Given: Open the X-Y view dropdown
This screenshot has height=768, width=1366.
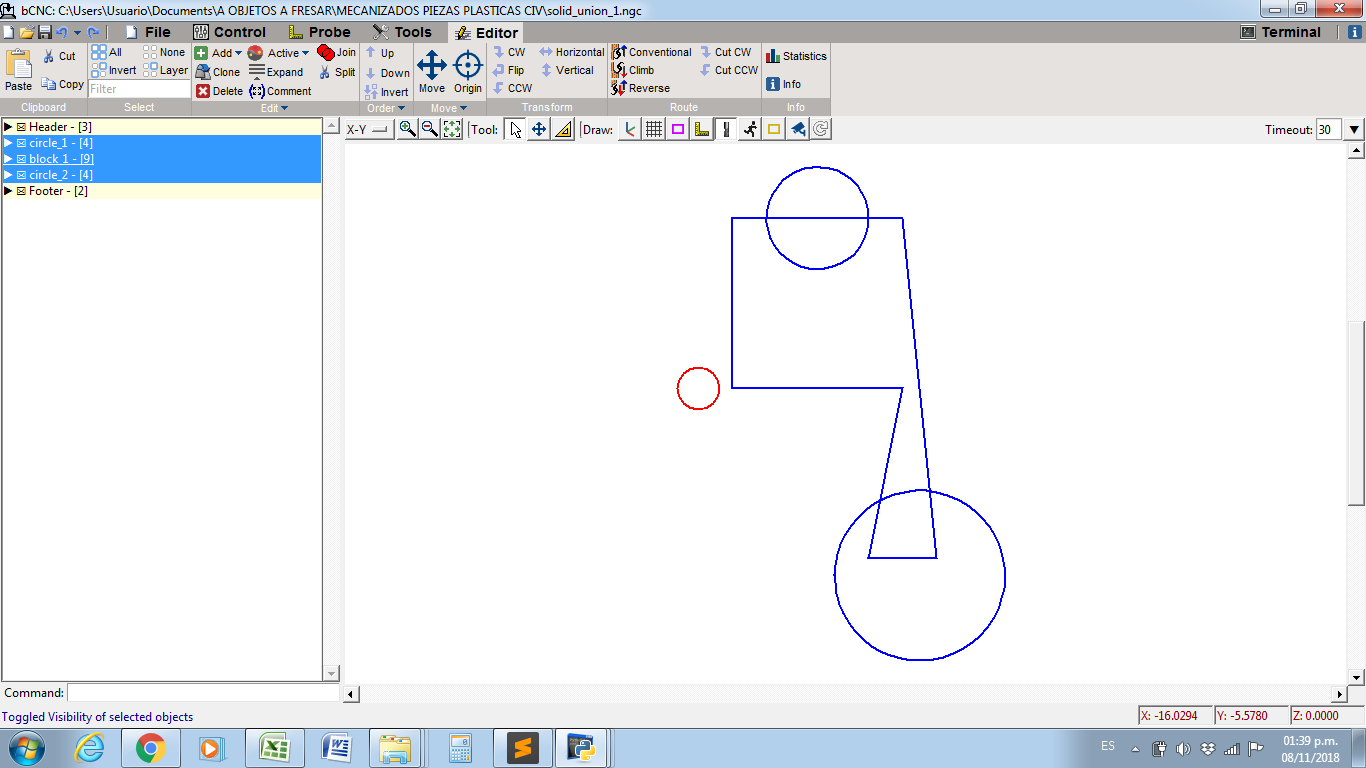Looking at the screenshot, I should (x=369, y=129).
